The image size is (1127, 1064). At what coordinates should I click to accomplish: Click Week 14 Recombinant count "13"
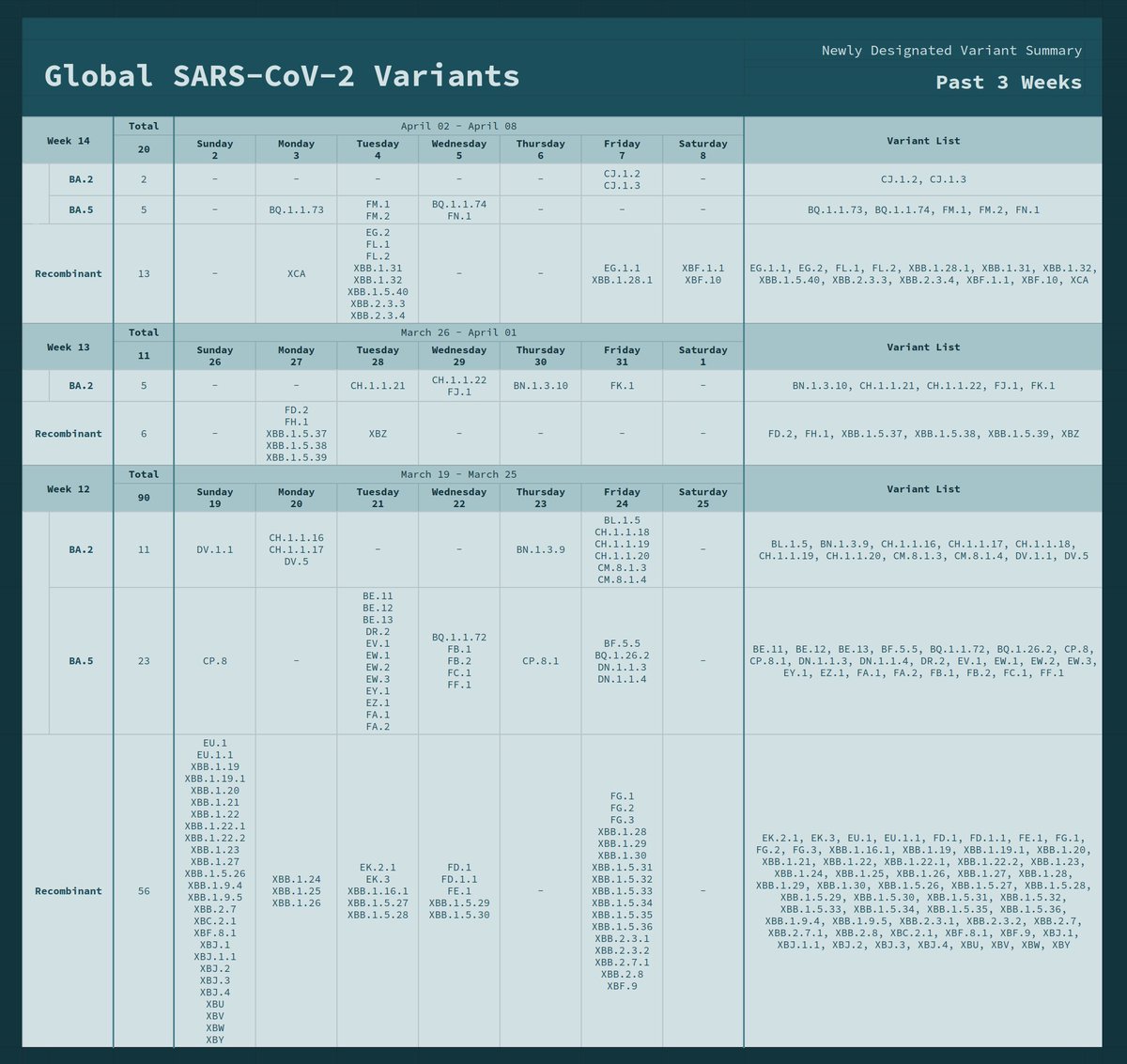tap(144, 274)
